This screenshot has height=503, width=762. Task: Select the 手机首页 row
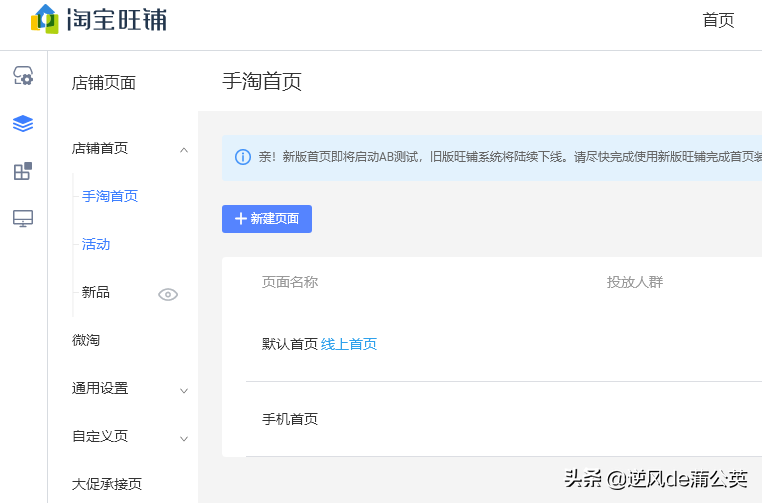[x=504, y=419]
